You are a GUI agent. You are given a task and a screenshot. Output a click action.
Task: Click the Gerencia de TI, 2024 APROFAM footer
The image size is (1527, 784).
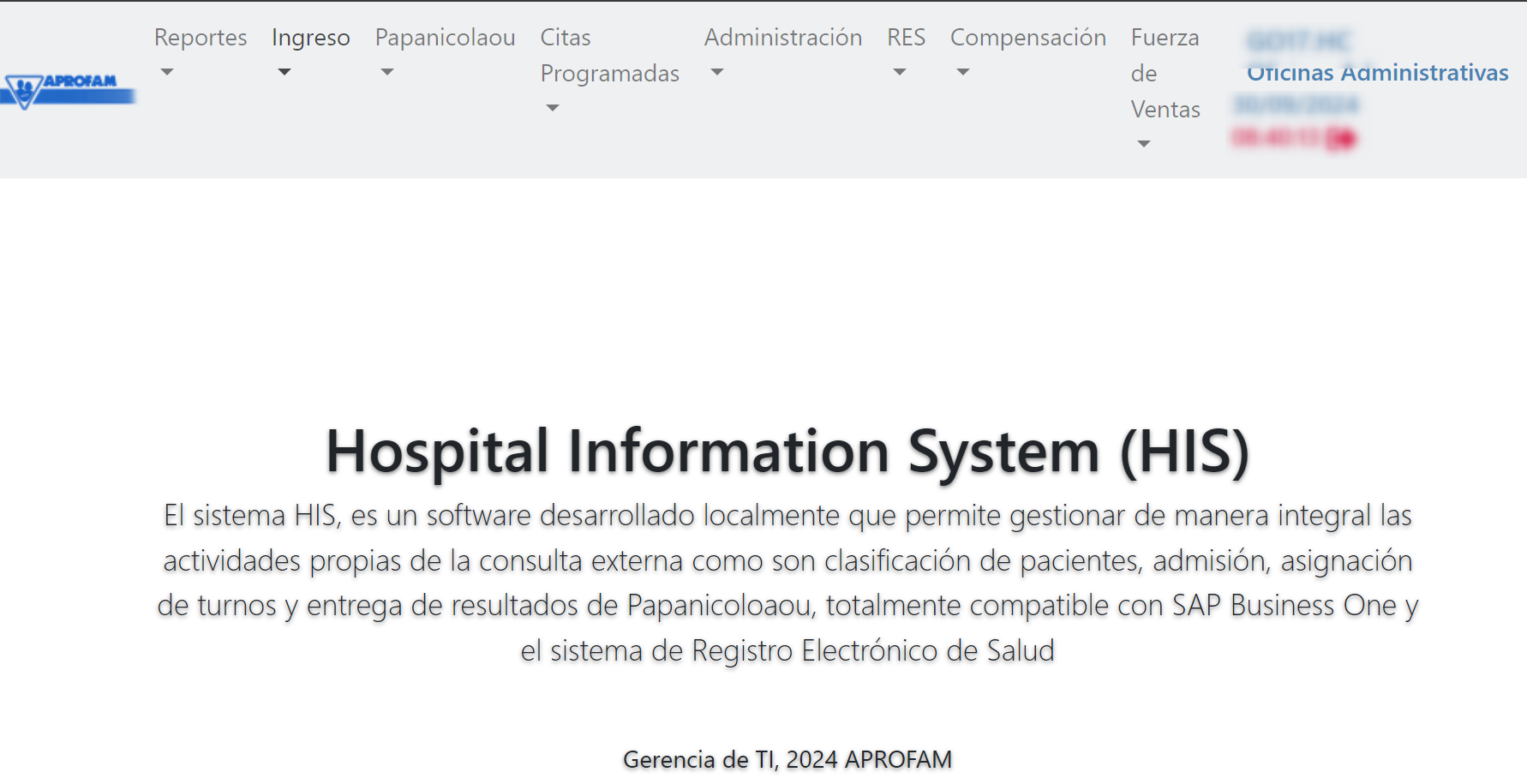pos(787,760)
